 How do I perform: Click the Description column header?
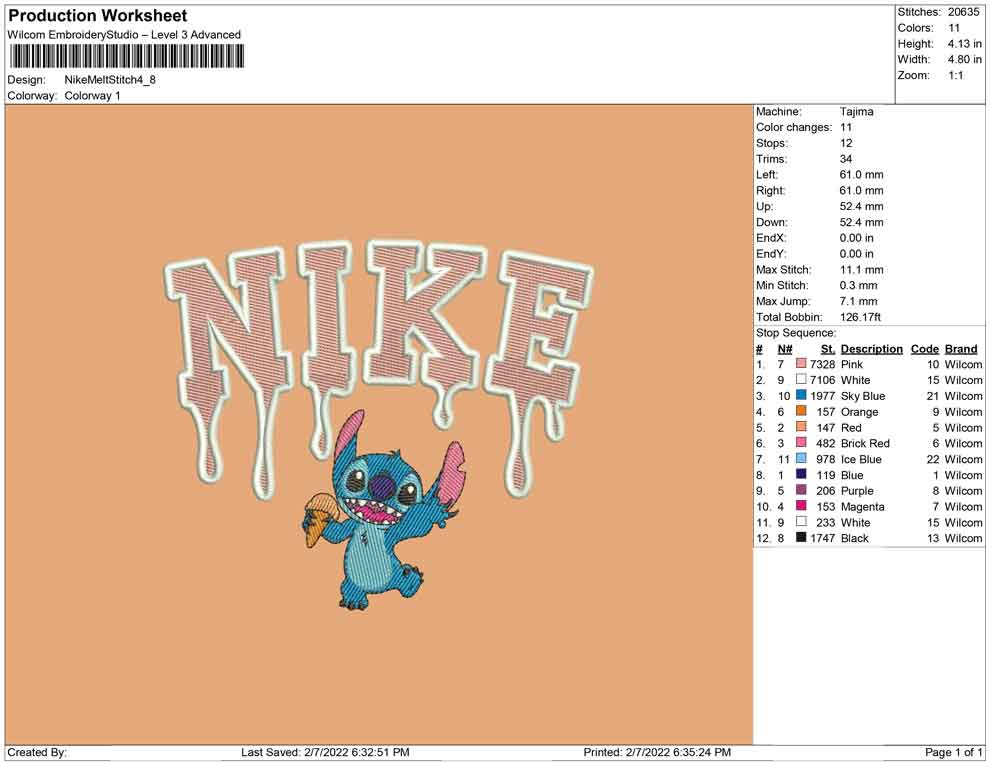pyautogui.click(x=871, y=349)
